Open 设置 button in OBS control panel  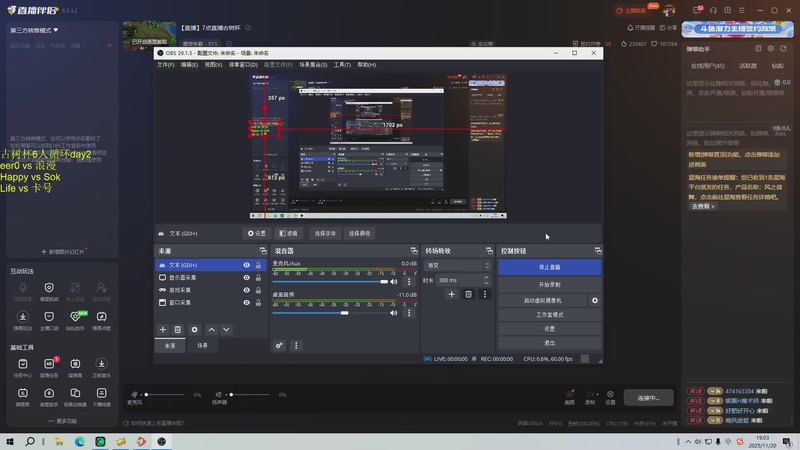[549, 329]
